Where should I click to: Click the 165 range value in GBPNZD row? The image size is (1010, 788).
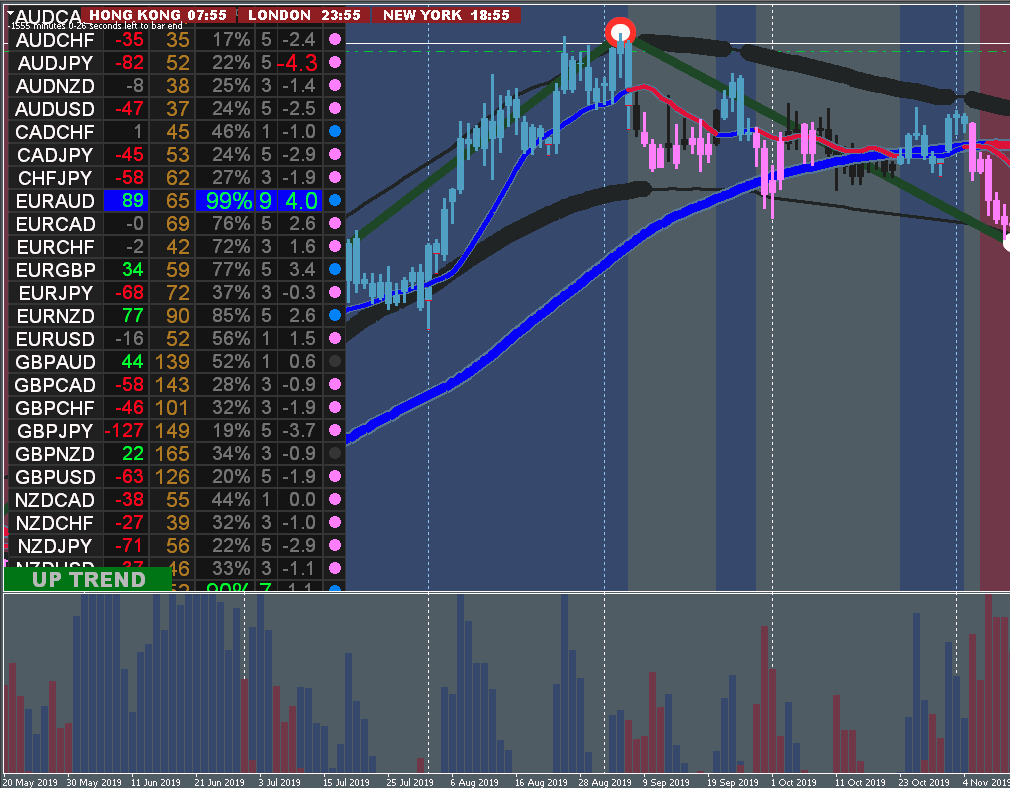[x=172, y=454]
